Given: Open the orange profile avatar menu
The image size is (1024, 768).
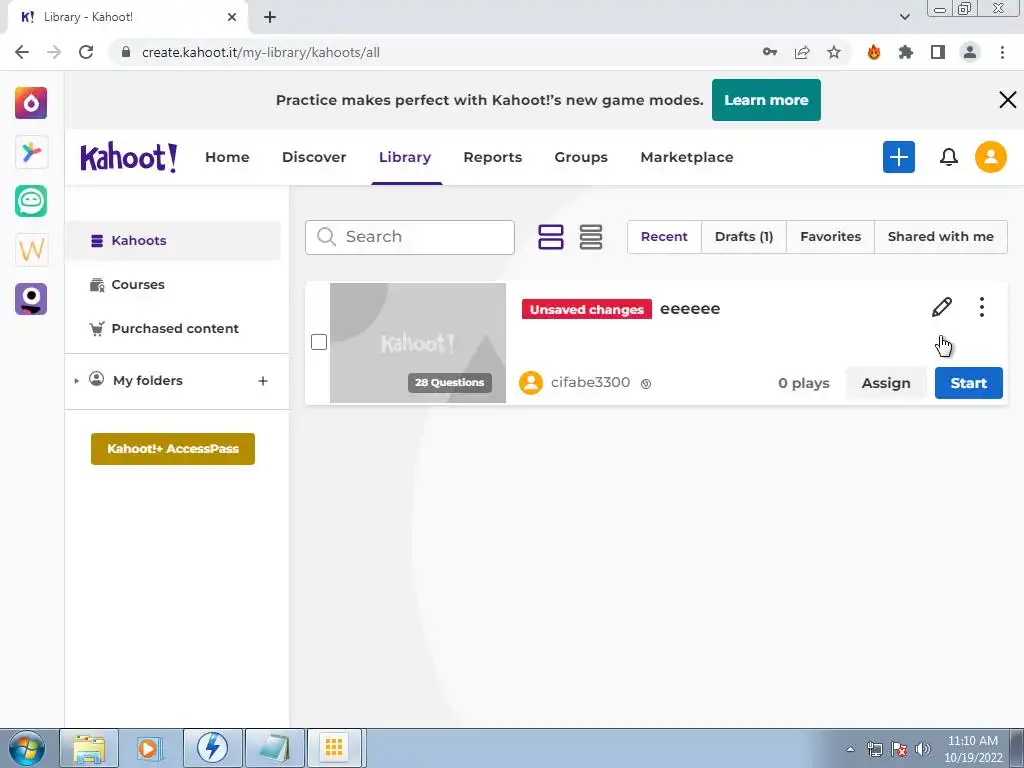Looking at the screenshot, I should point(991,157).
